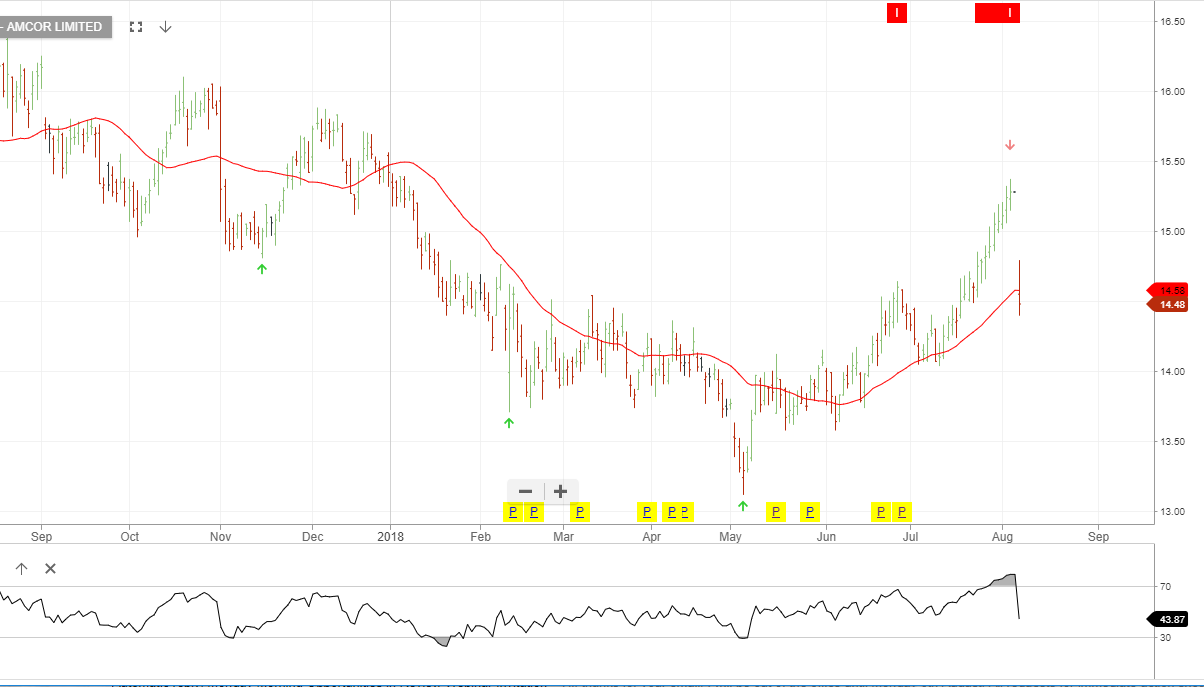Zoom out with the minus button
The height and width of the screenshot is (687, 1204).
(x=525, y=491)
